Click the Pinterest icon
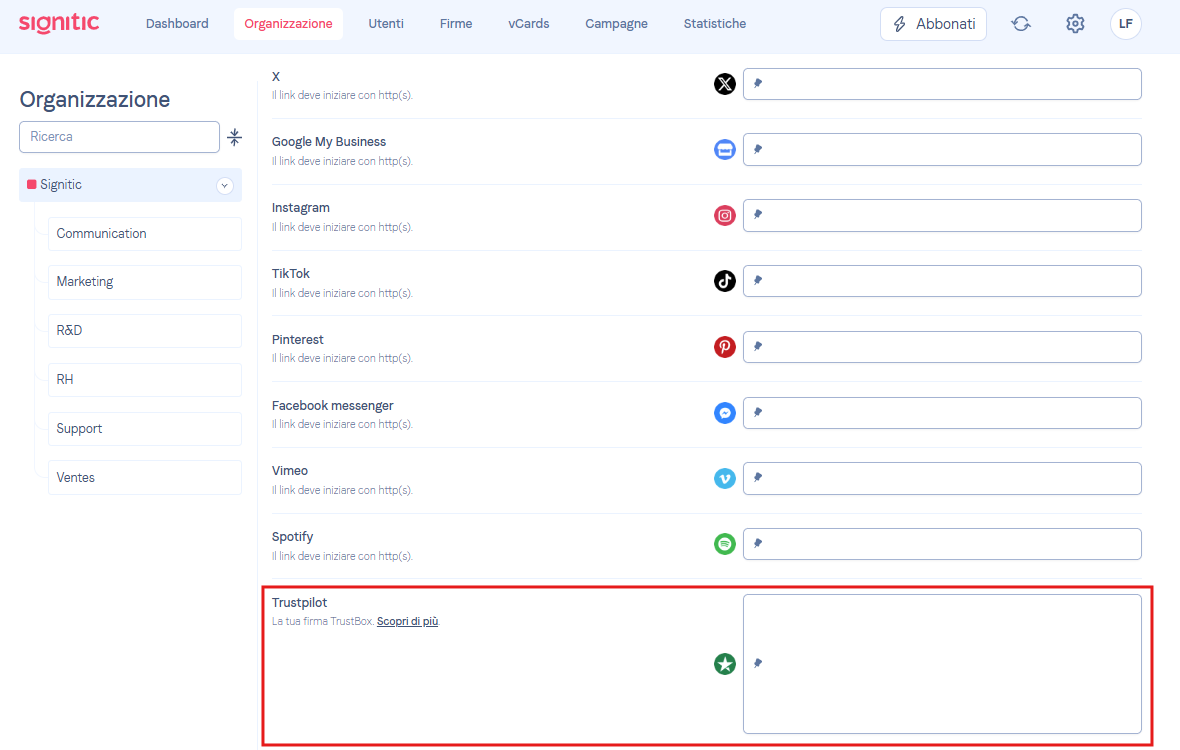This screenshot has height=750, width=1180. [724, 347]
